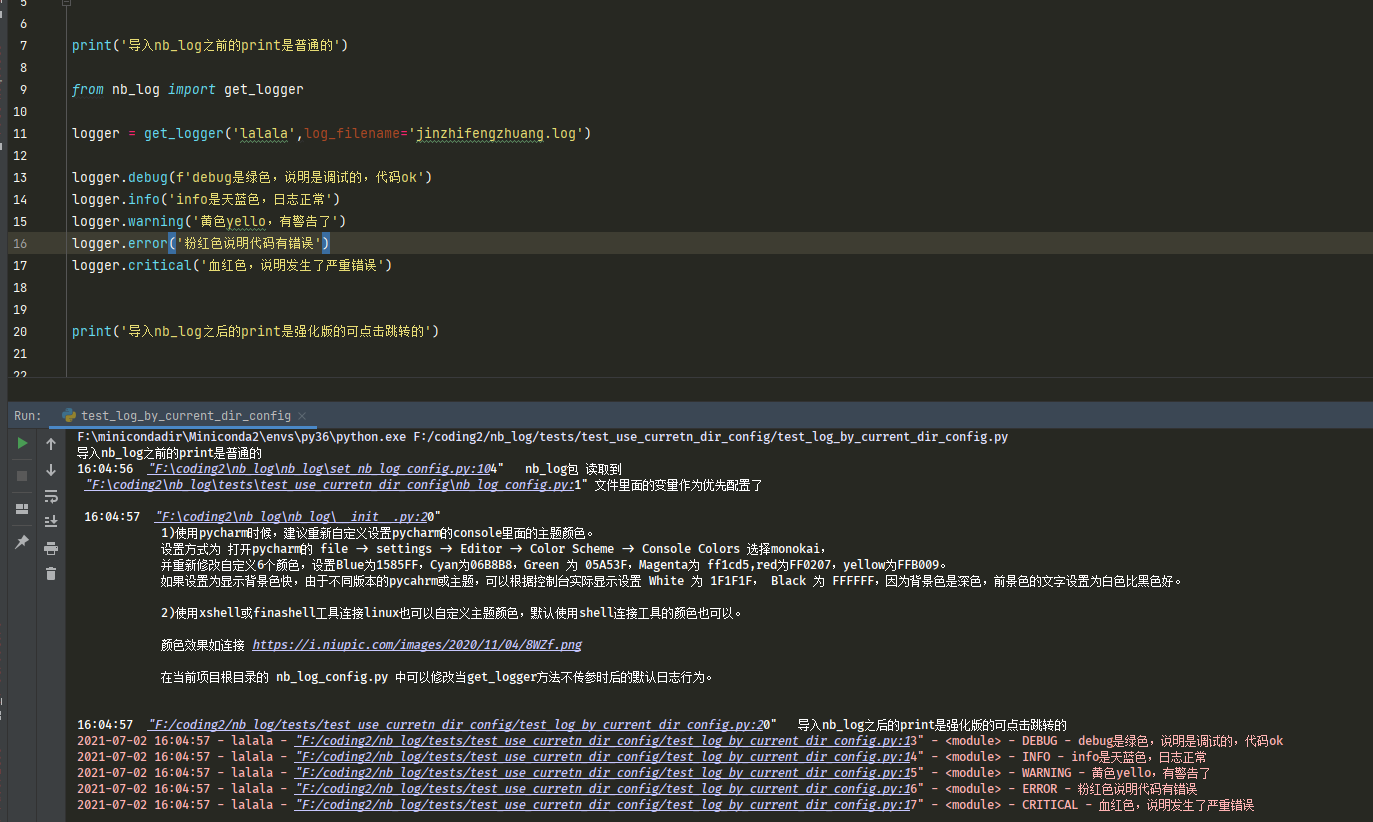Clear all console output with trash icon
Image resolution: width=1373 pixels, height=822 pixels.
tap(51, 574)
